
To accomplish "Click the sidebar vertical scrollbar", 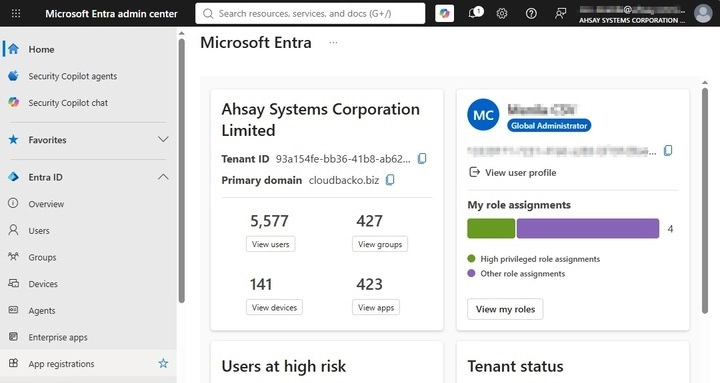I will coord(181,171).
